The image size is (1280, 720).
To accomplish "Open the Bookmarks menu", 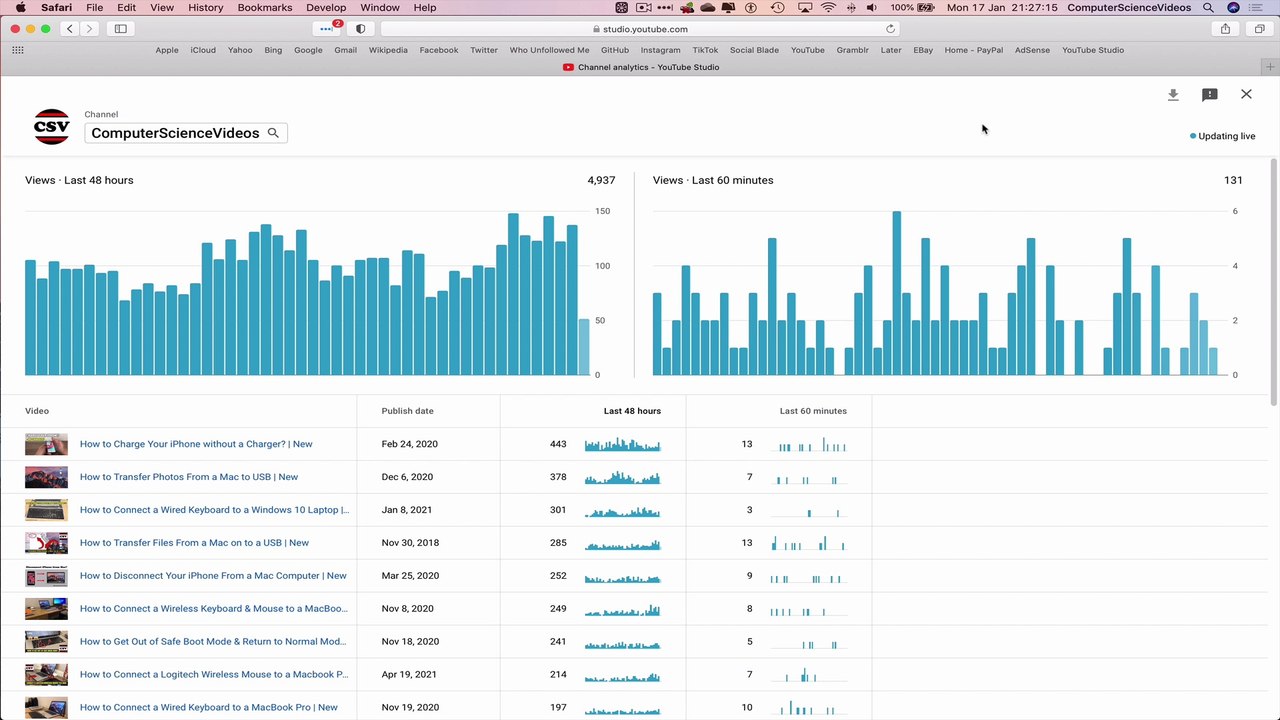I will click(265, 7).
